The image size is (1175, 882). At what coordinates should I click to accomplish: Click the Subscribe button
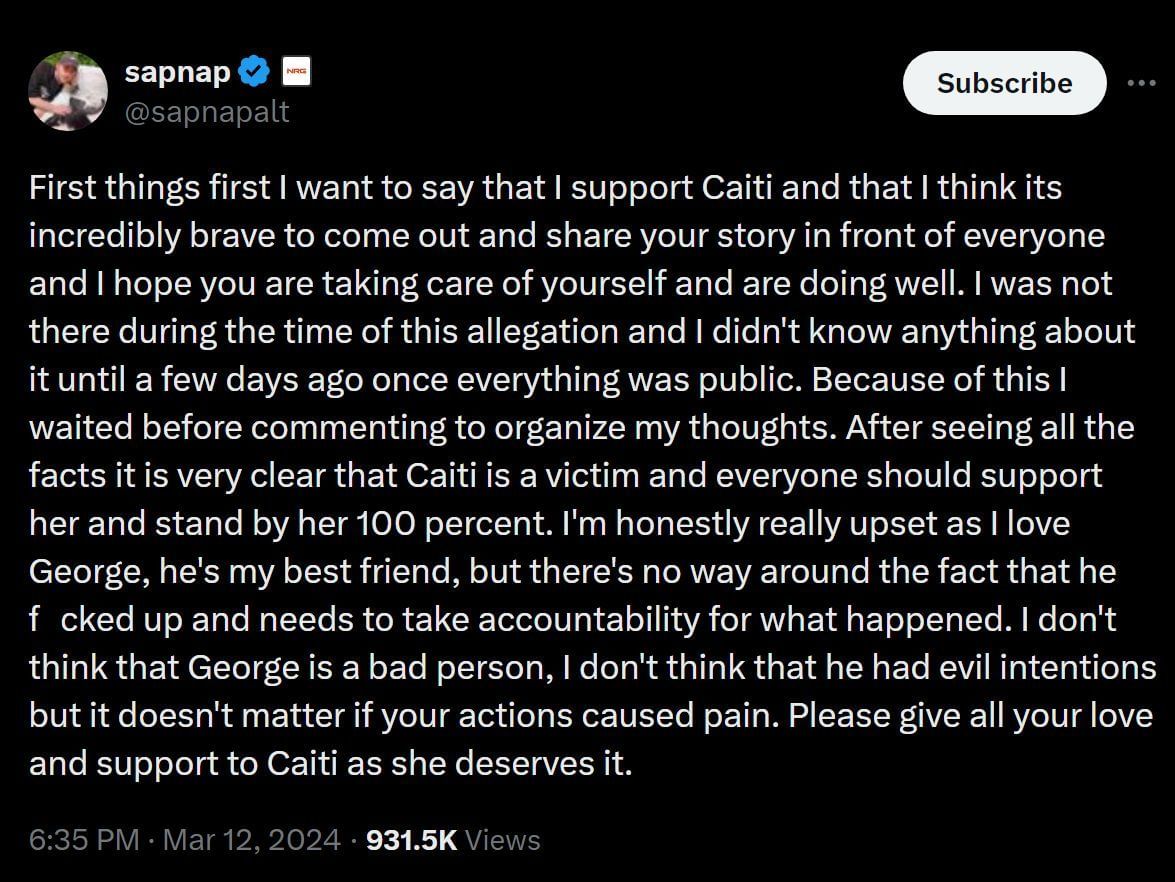coord(1004,83)
